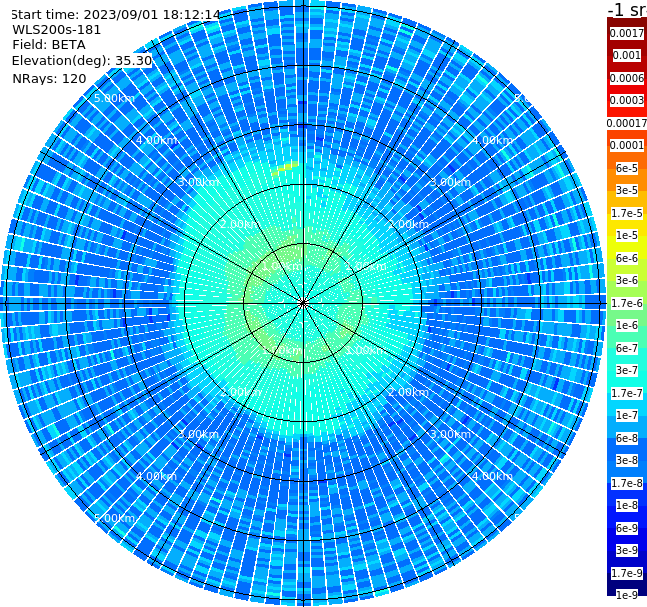Click the 3e-7 colorbar label
Screen dimensions: 647x607
[x=627, y=370]
